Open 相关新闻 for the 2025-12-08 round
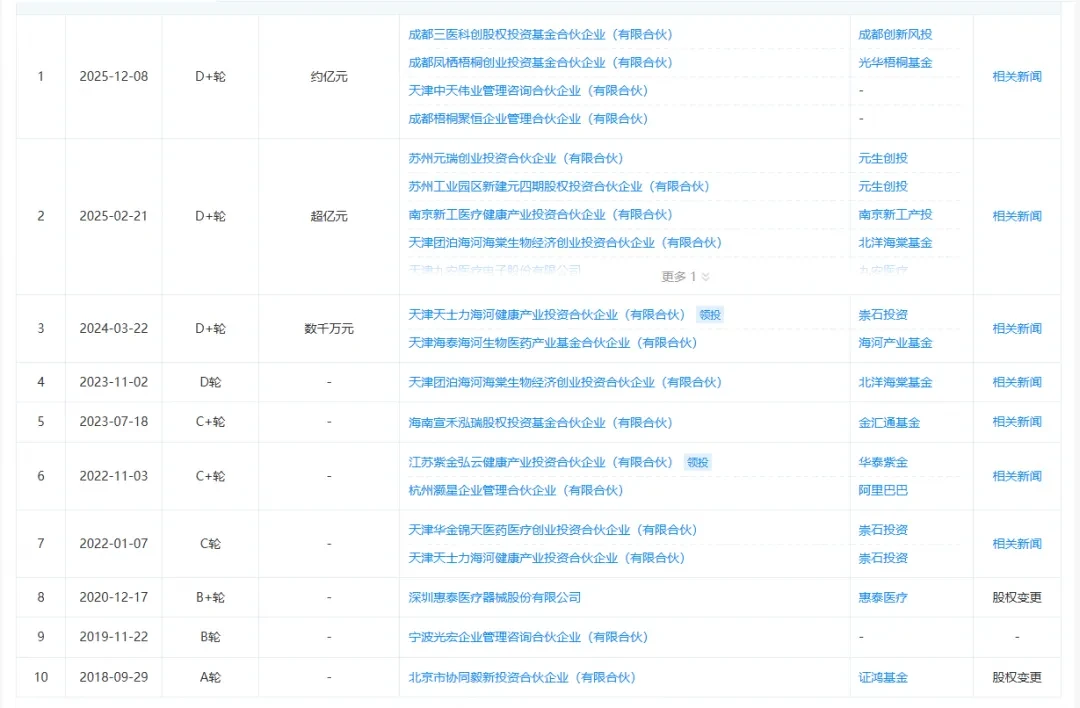Viewport: 1080px width, 708px height. [1017, 76]
